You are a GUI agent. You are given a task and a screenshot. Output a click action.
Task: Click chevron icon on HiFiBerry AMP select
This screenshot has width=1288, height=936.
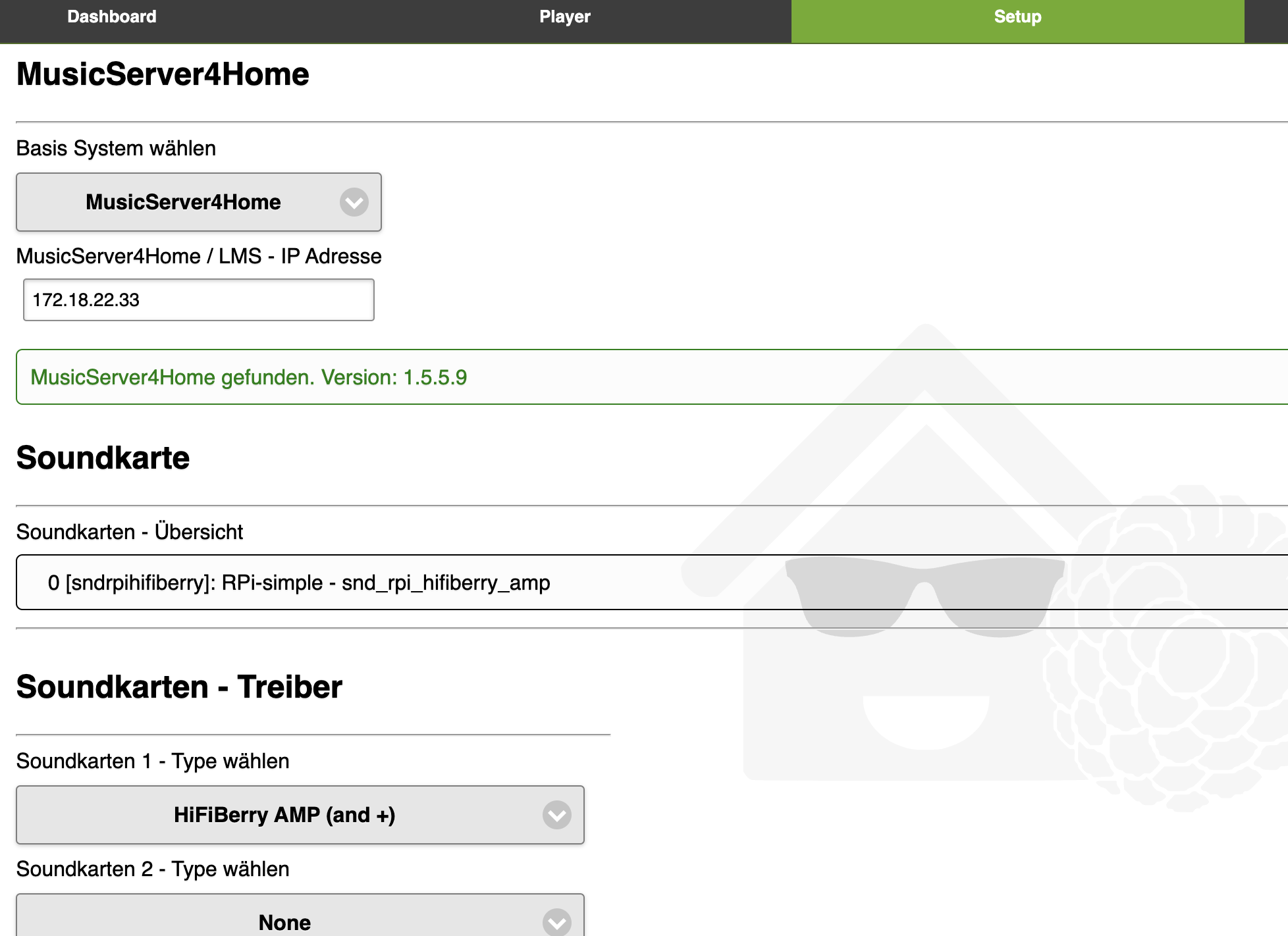(556, 815)
